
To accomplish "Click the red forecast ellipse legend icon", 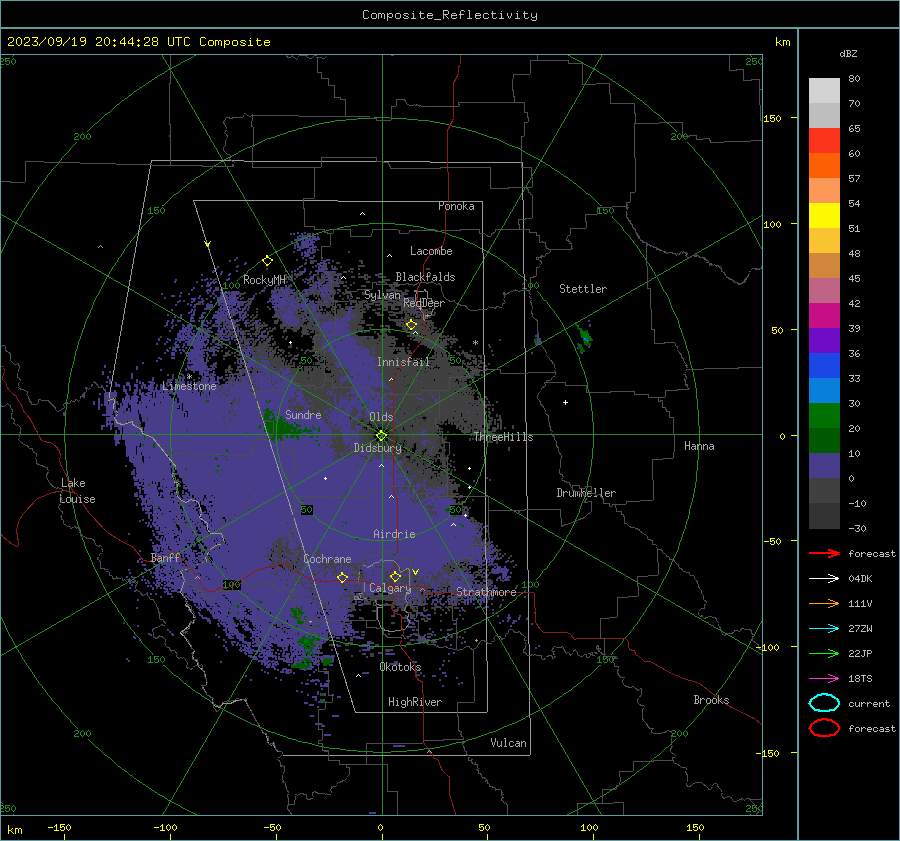I will (824, 728).
